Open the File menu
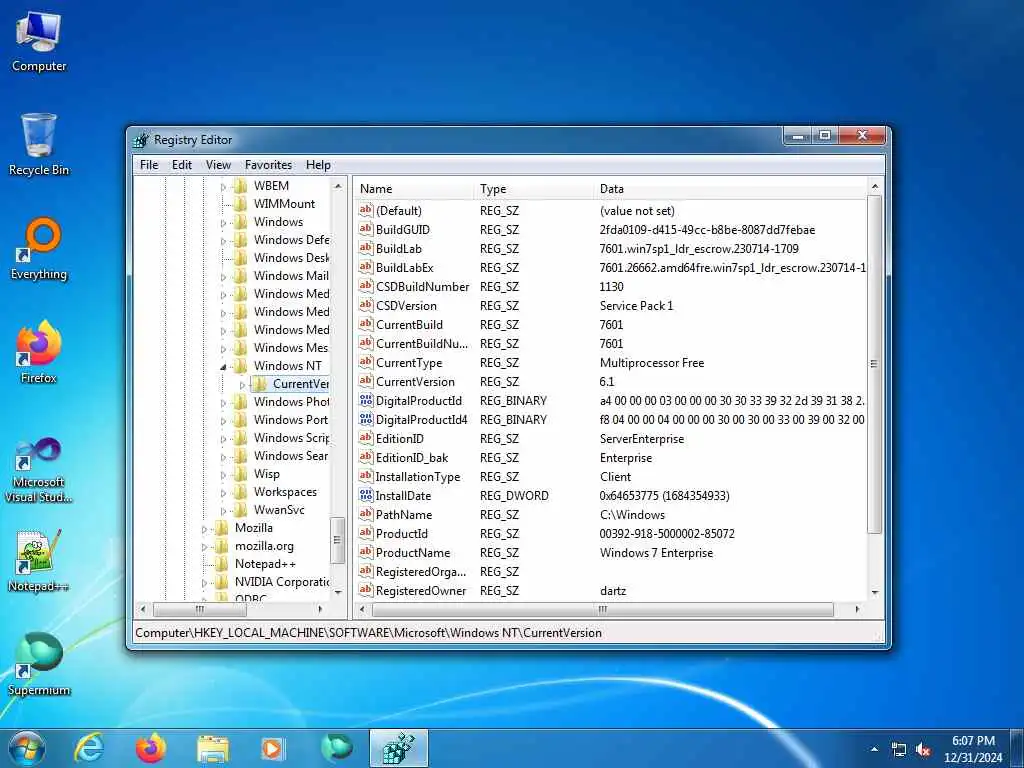The image size is (1024, 768). [149, 165]
